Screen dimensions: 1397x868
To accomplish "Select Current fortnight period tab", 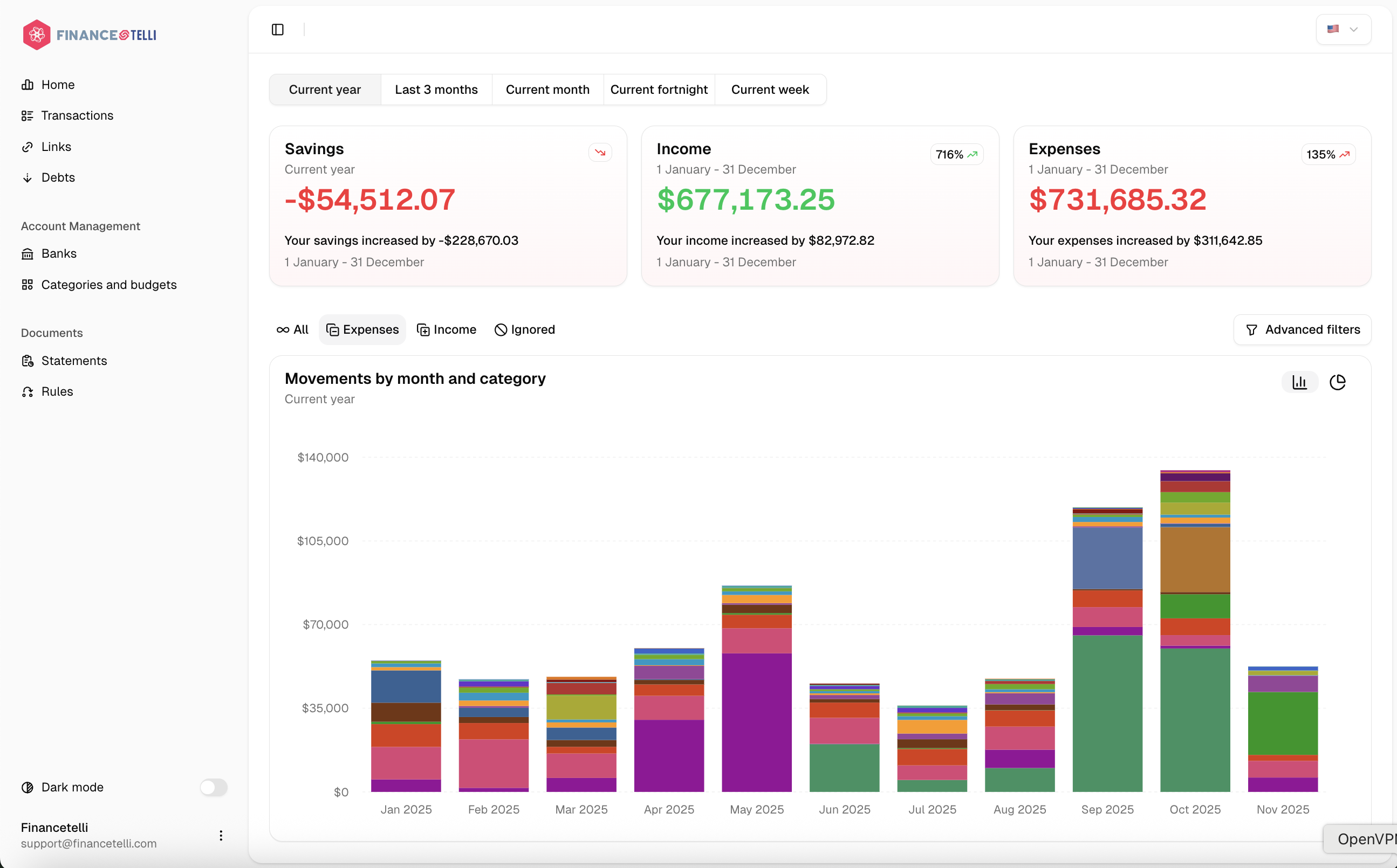I will [659, 89].
